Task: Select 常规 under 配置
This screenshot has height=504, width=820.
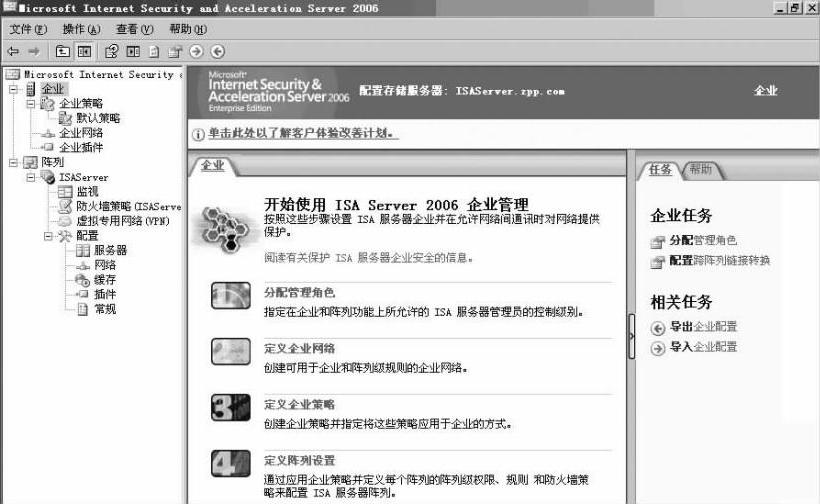Action: tap(105, 310)
